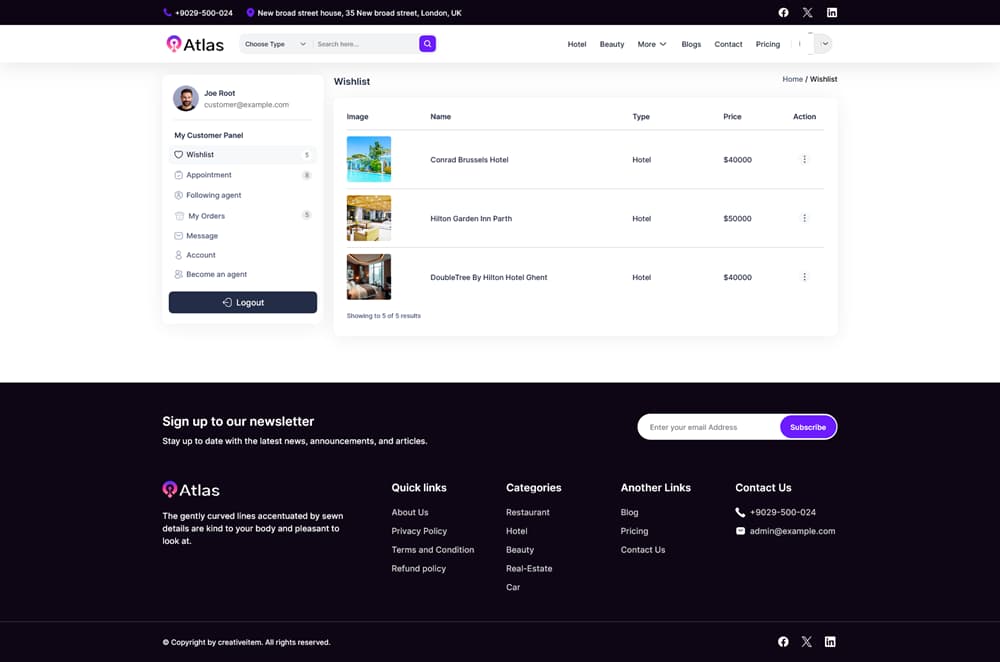Open Conrad Brussels Hotel pool thumbnail

[x=369, y=159]
